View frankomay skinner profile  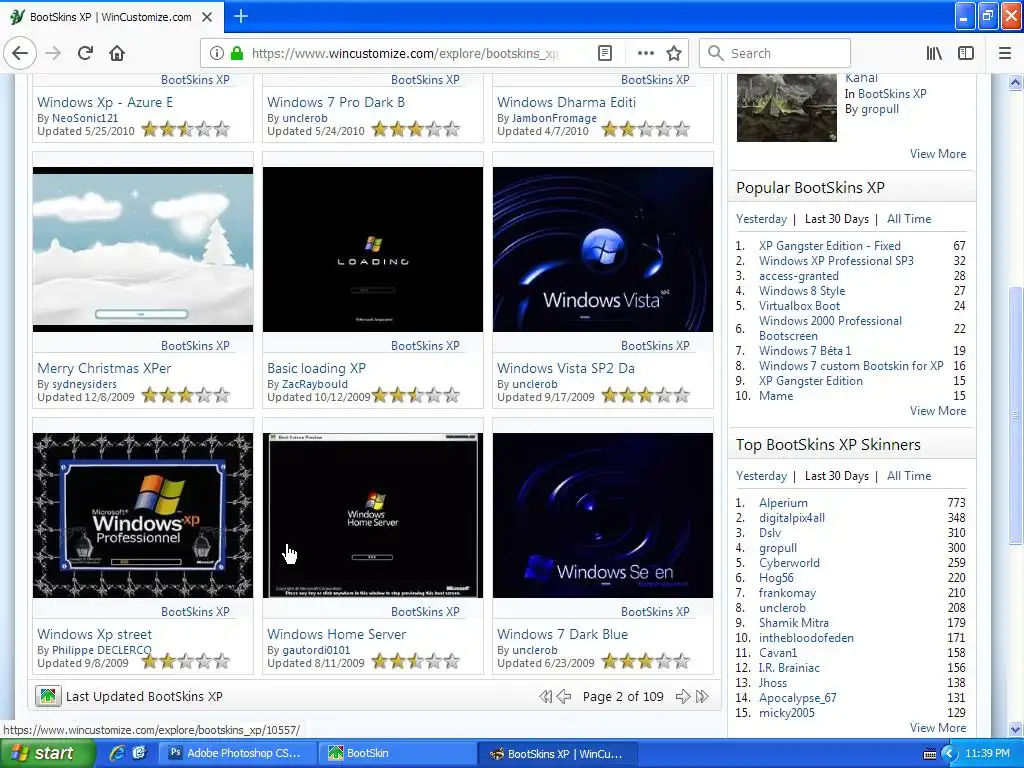pos(787,593)
